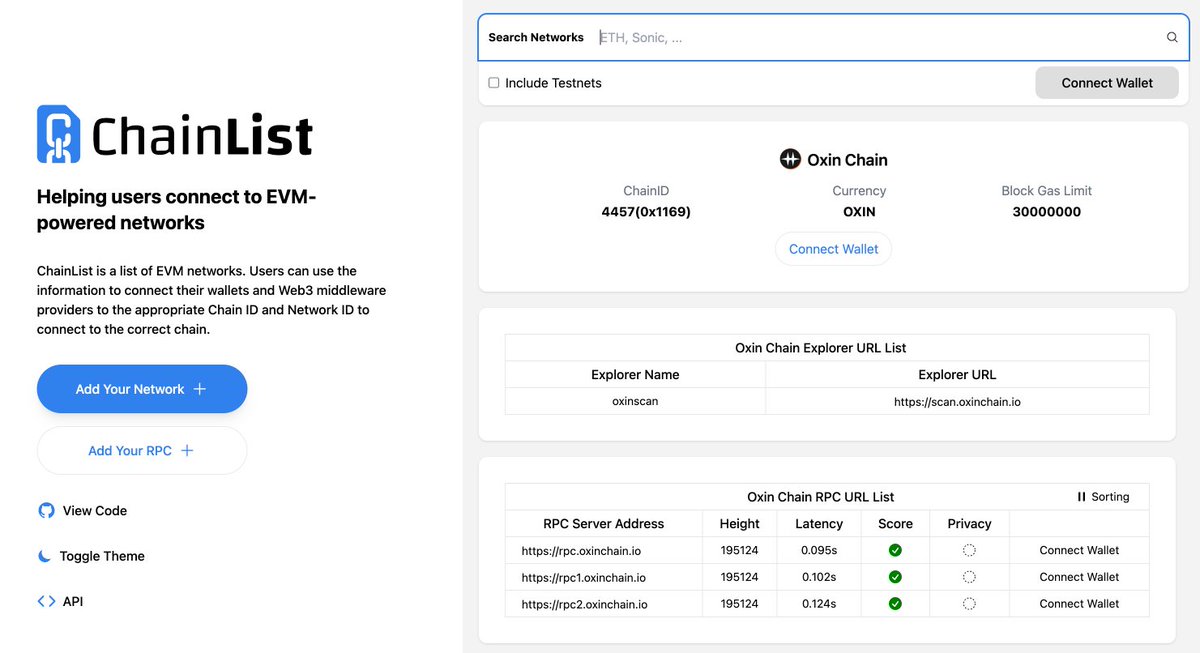Viewport: 1200px width, 653px height.
Task: Click the latency value 0.095s
Action: tap(819, 551)
